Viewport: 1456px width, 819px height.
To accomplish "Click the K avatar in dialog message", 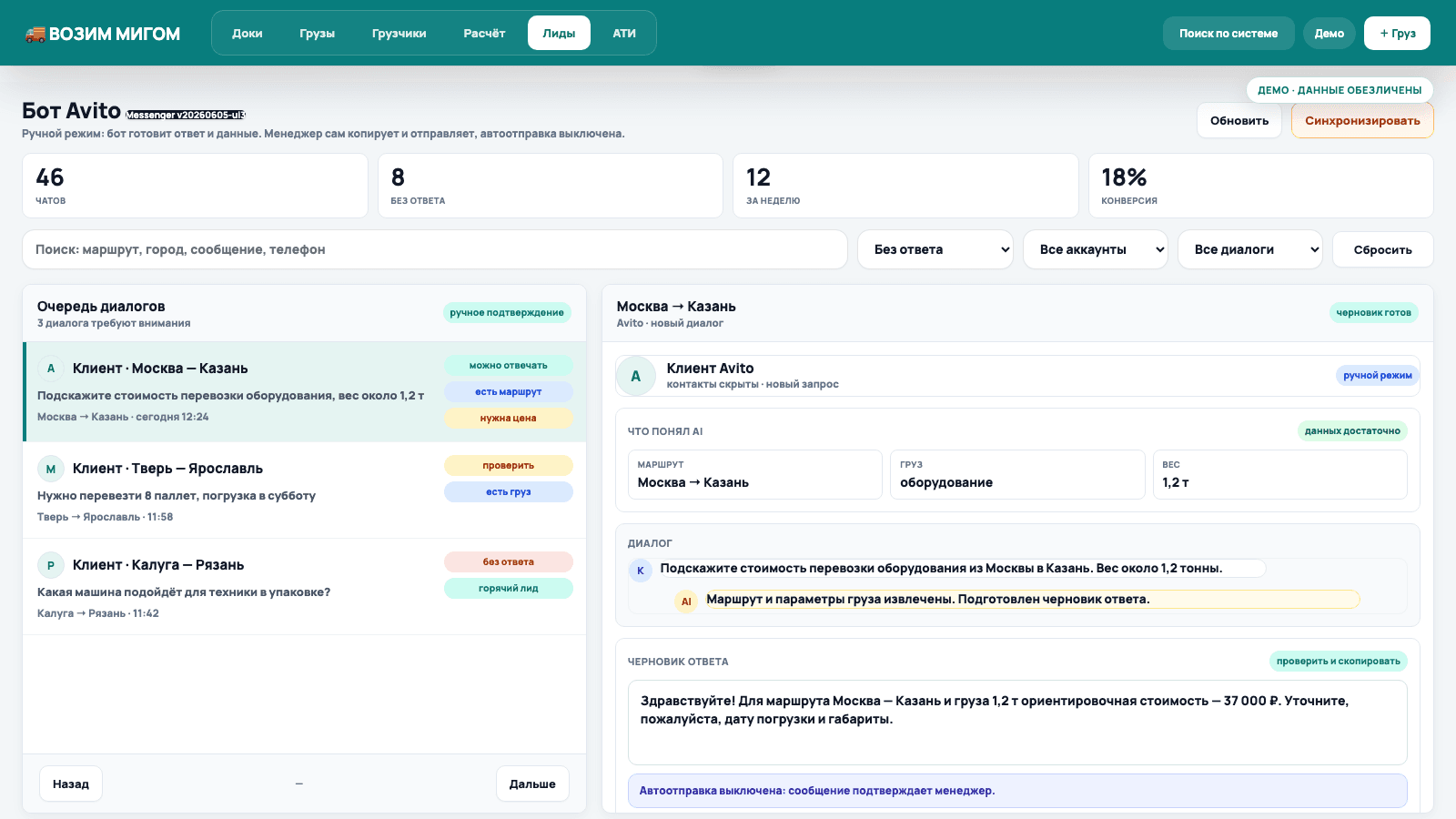I will (x=641, y=571).
